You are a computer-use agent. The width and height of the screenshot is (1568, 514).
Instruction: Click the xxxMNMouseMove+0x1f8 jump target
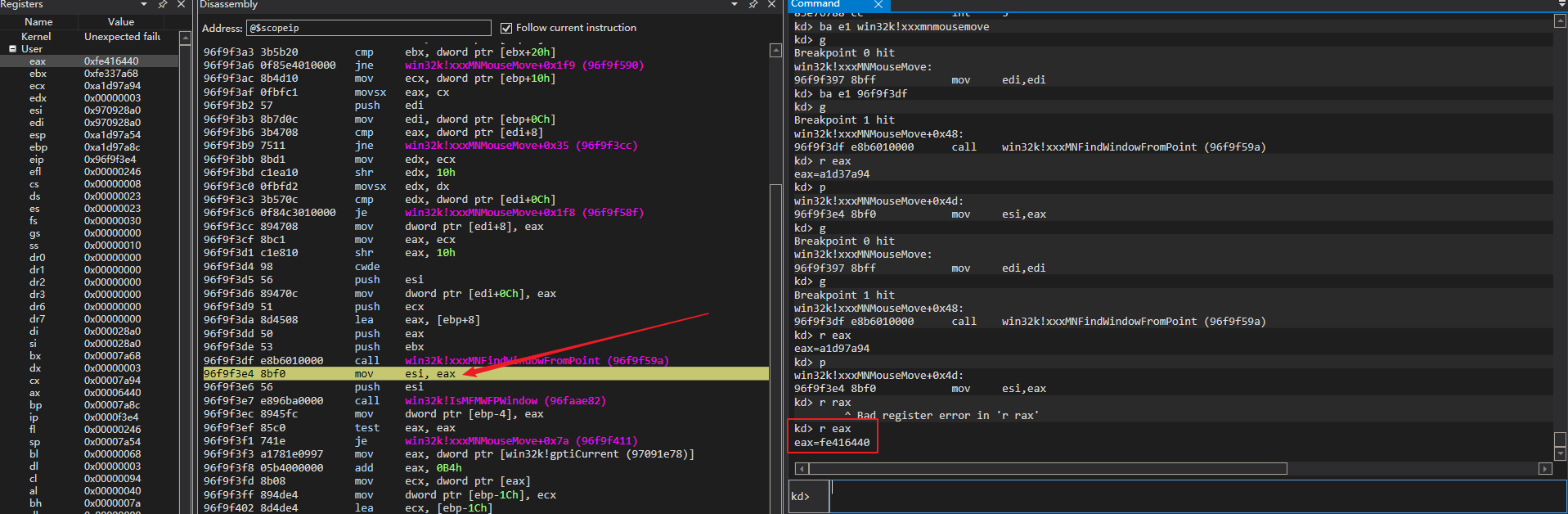pyautogui.click(x=524, y=213)
